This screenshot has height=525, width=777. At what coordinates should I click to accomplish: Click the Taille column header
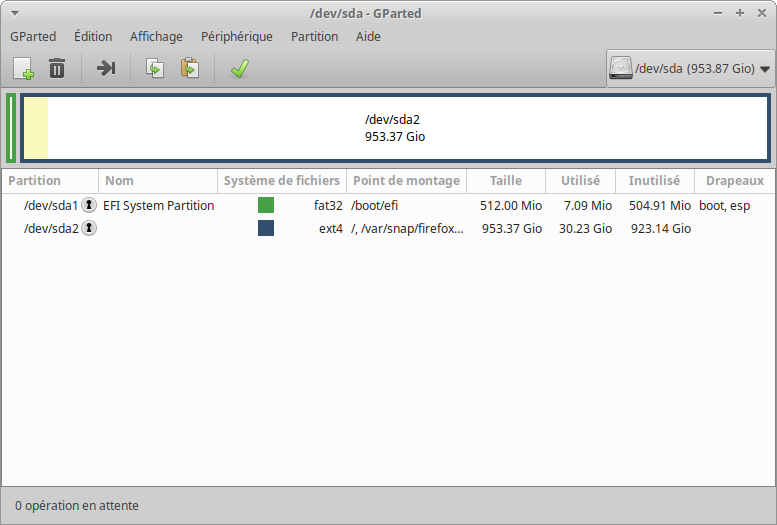coord(506,181)
